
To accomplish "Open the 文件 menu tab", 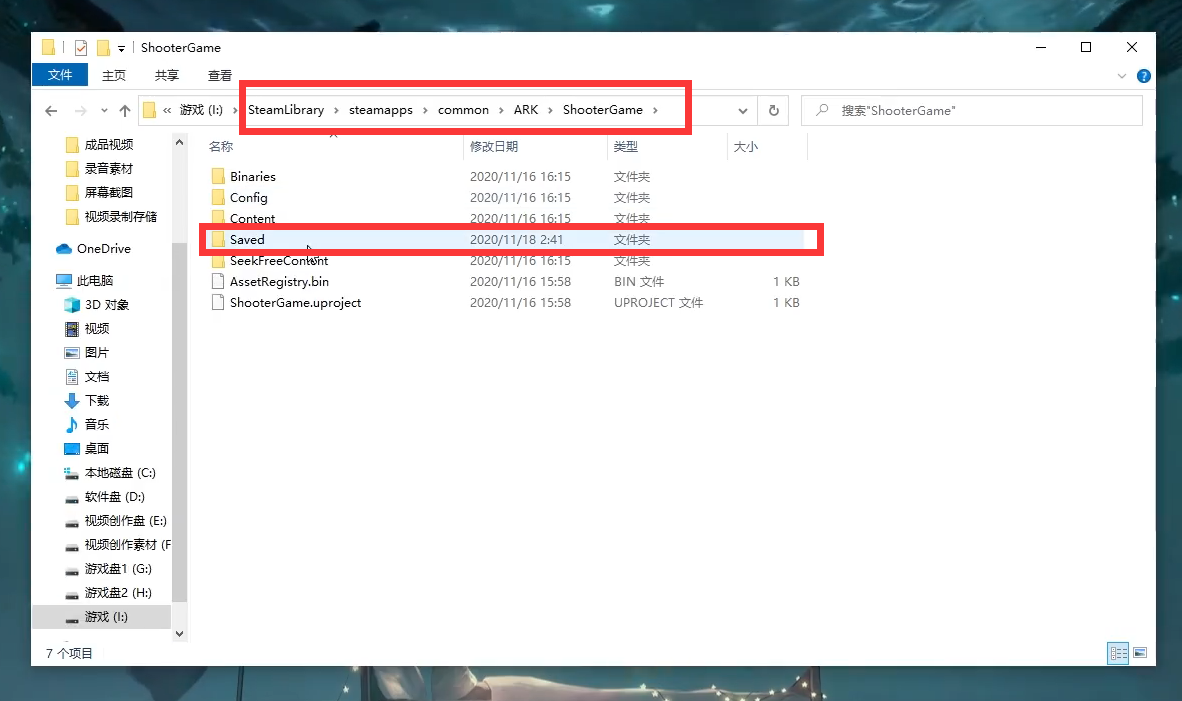I will [60, 75].
